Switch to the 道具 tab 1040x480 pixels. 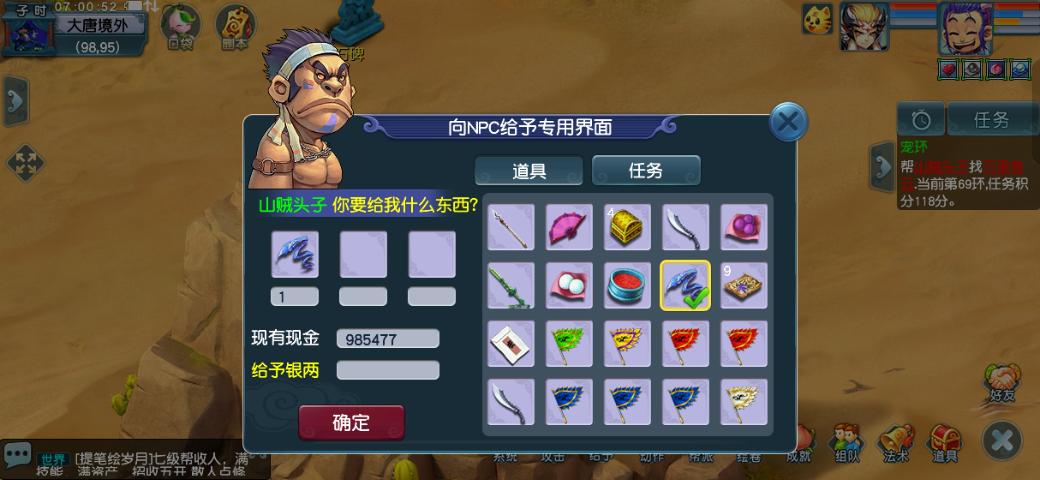coord(529,170)
